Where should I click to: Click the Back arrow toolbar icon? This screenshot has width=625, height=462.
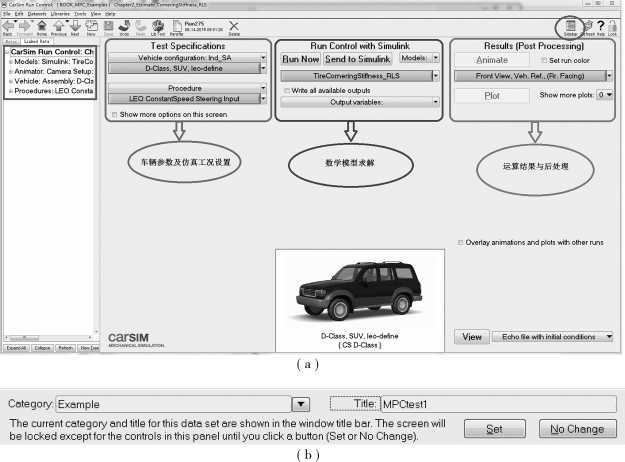(x=8, y=26)
